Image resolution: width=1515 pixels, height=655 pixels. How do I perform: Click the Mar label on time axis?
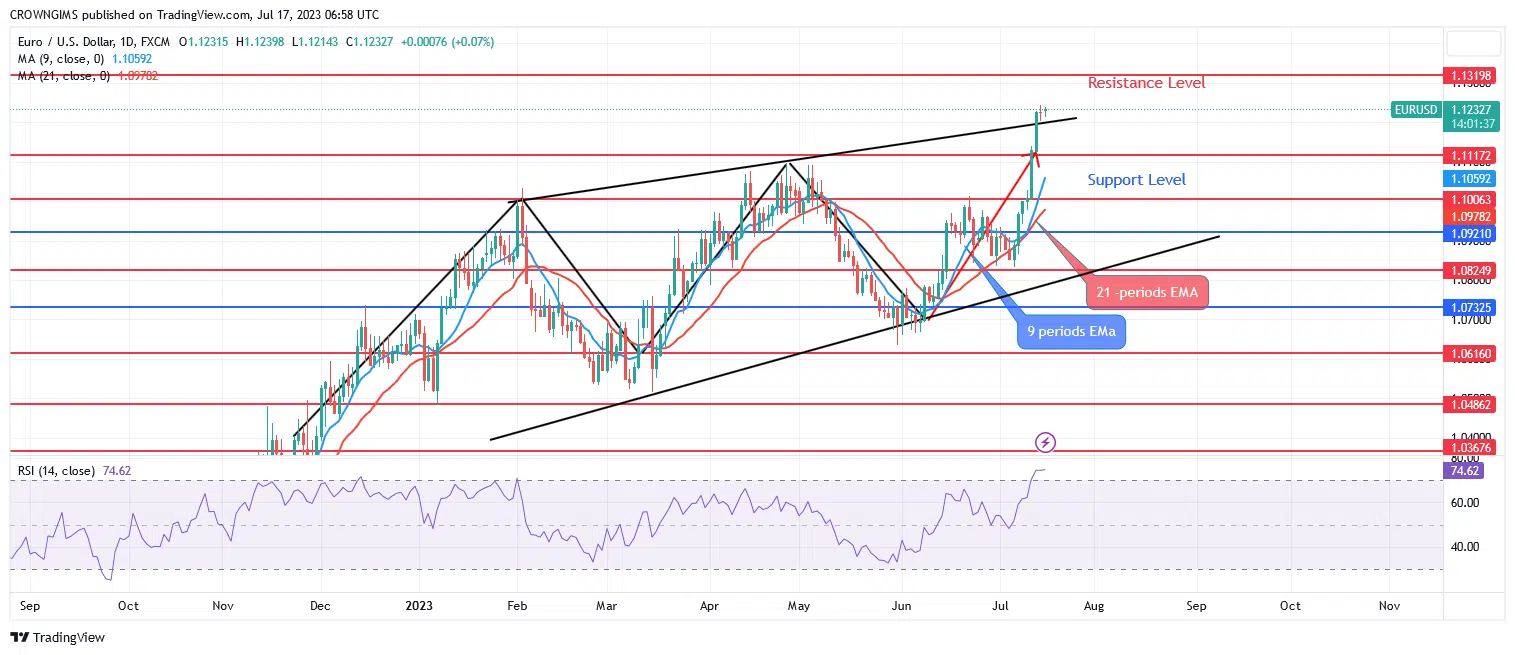coord(607,606)
